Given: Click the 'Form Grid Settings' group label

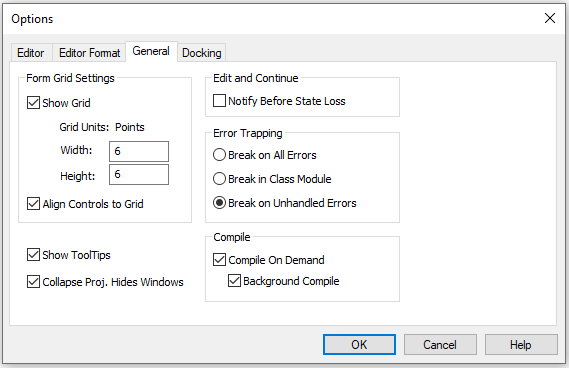Looking at the screenshot, I should point(70,78).
